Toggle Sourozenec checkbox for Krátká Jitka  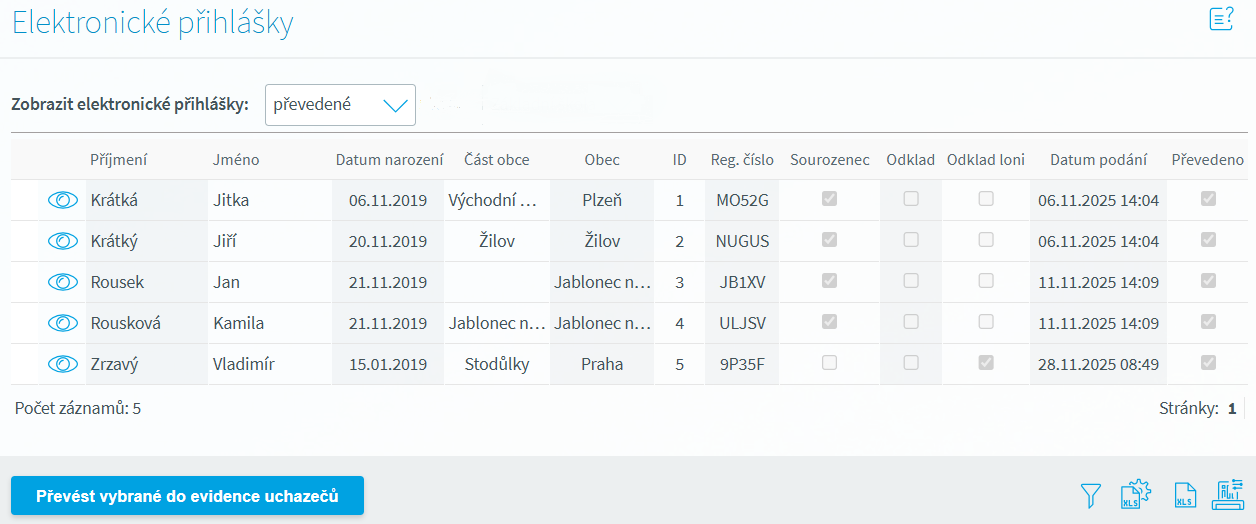[x=829, y=199]
